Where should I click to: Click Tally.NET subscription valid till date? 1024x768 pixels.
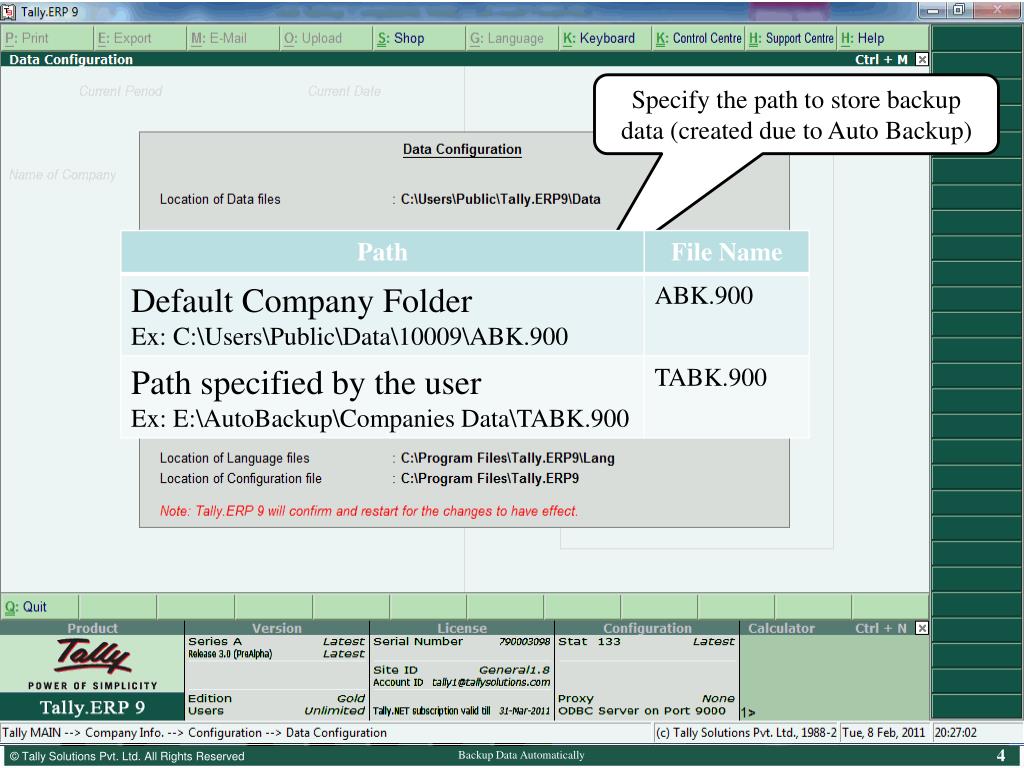[462, 711]
